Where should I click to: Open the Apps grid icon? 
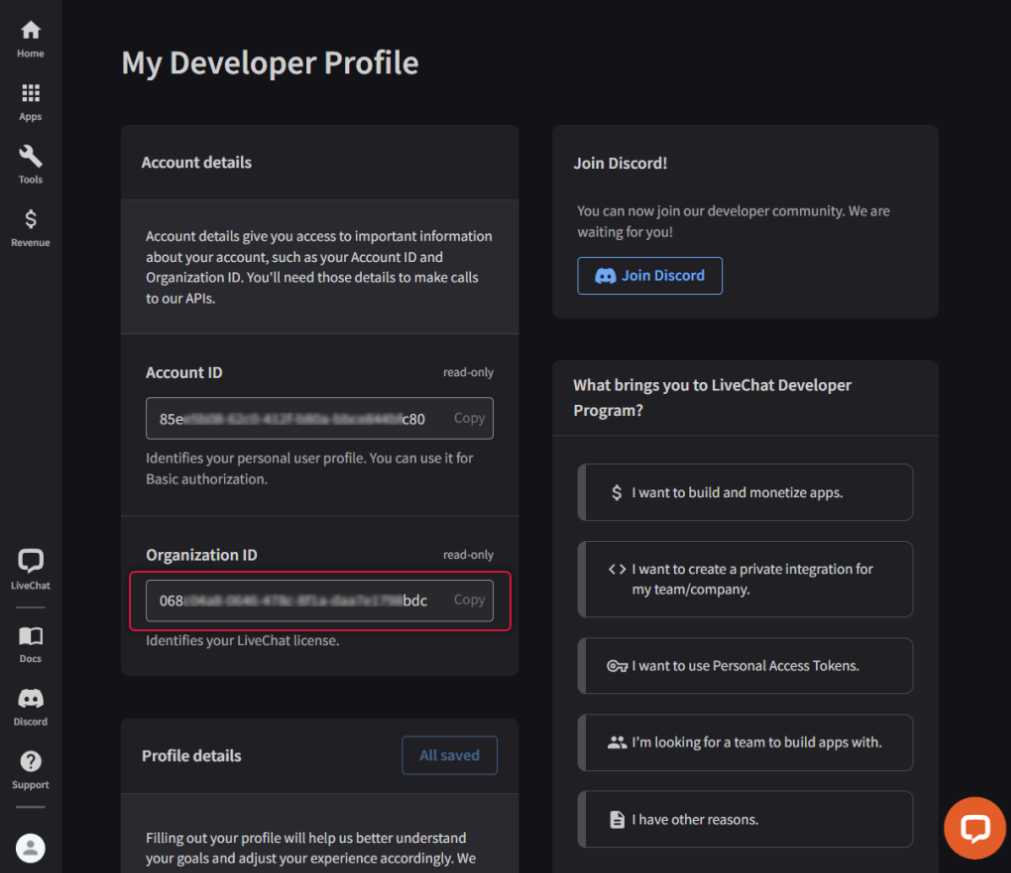tap(30, 102)
